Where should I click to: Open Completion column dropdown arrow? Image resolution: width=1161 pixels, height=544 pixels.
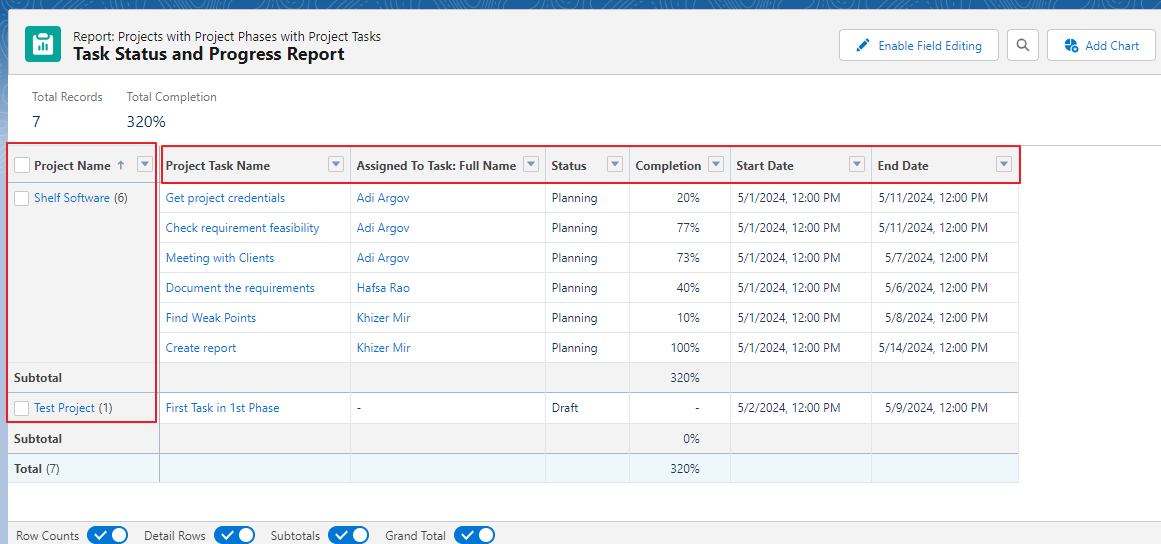[716, 165]
